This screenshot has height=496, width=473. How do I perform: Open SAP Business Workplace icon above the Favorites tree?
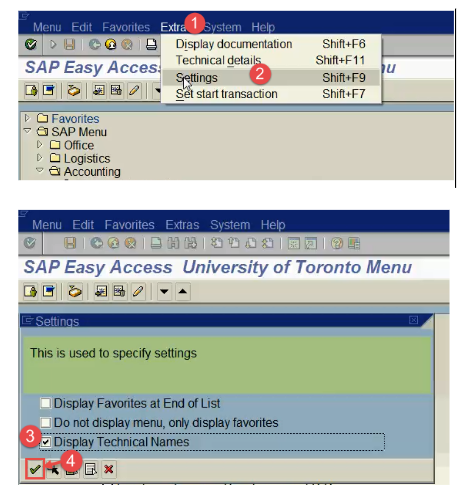(x=74, y=90)
